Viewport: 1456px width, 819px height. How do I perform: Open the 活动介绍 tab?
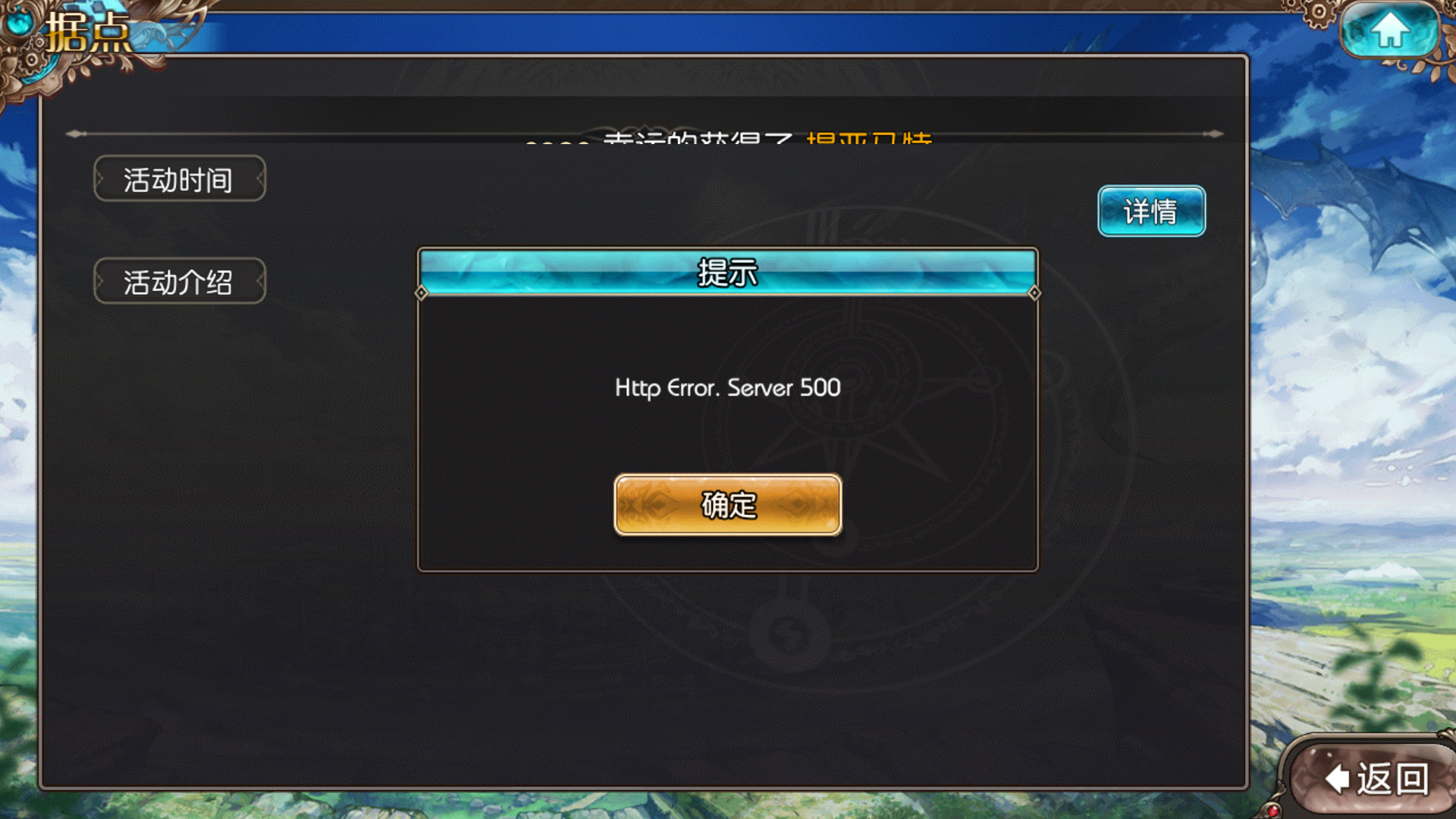(180, 281)
